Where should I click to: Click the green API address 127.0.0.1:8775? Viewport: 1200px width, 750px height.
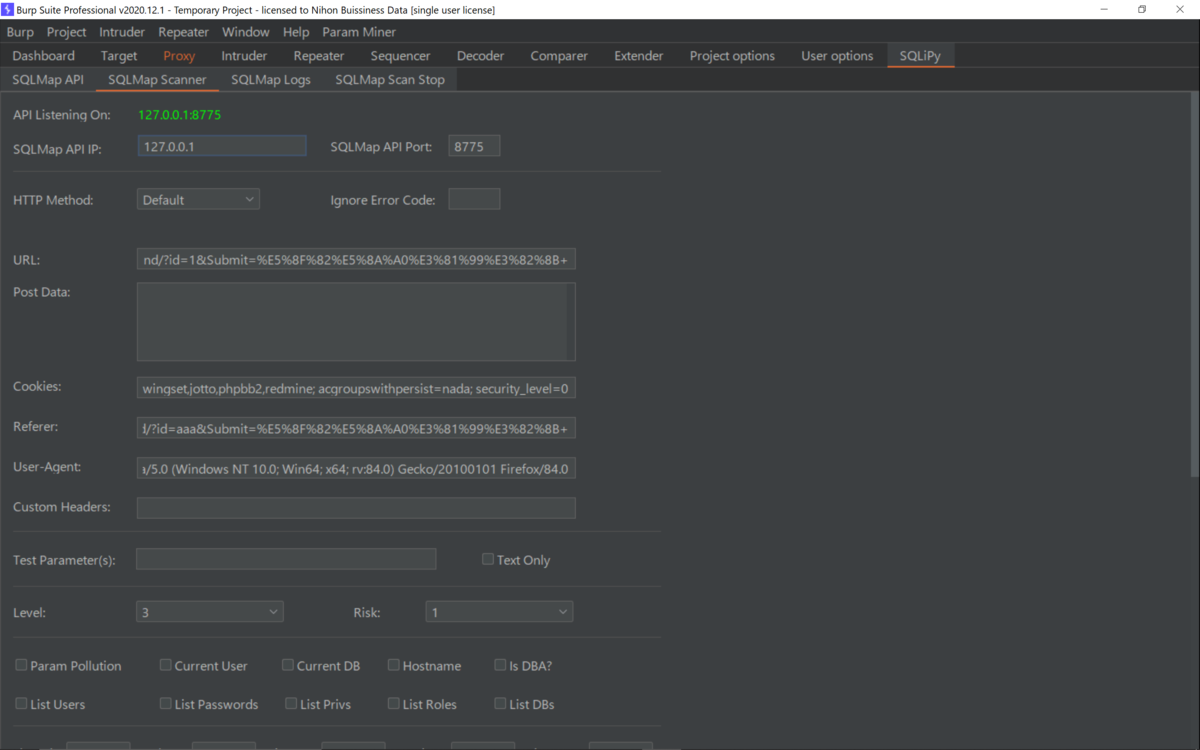[180, 115]
